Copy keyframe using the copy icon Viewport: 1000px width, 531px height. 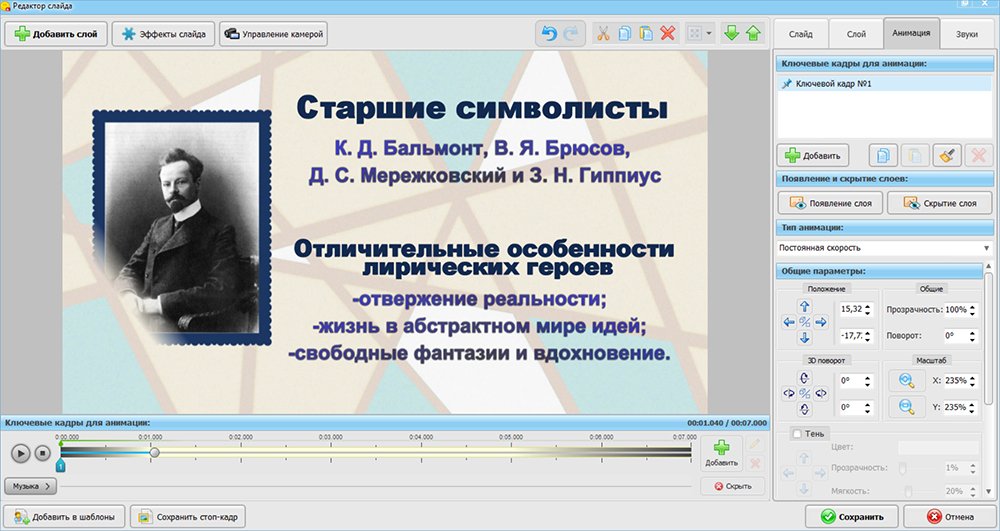883,155
